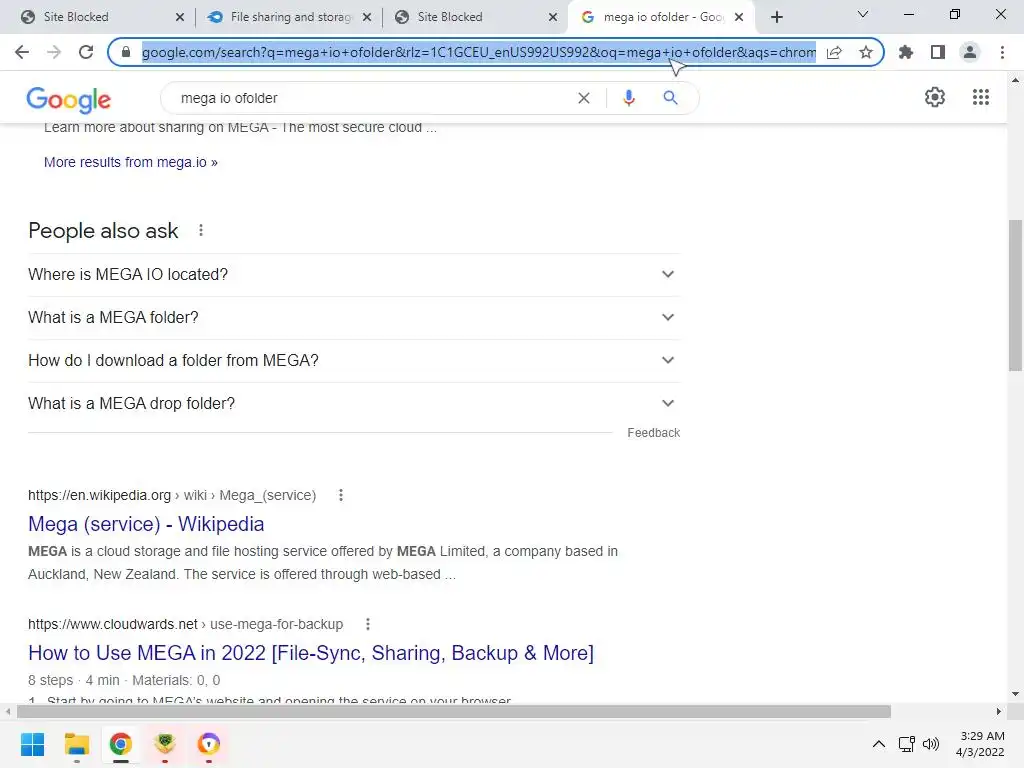Open the tab search chevron
Viewport: 1024px width, 768px height.
coord(863,14)
